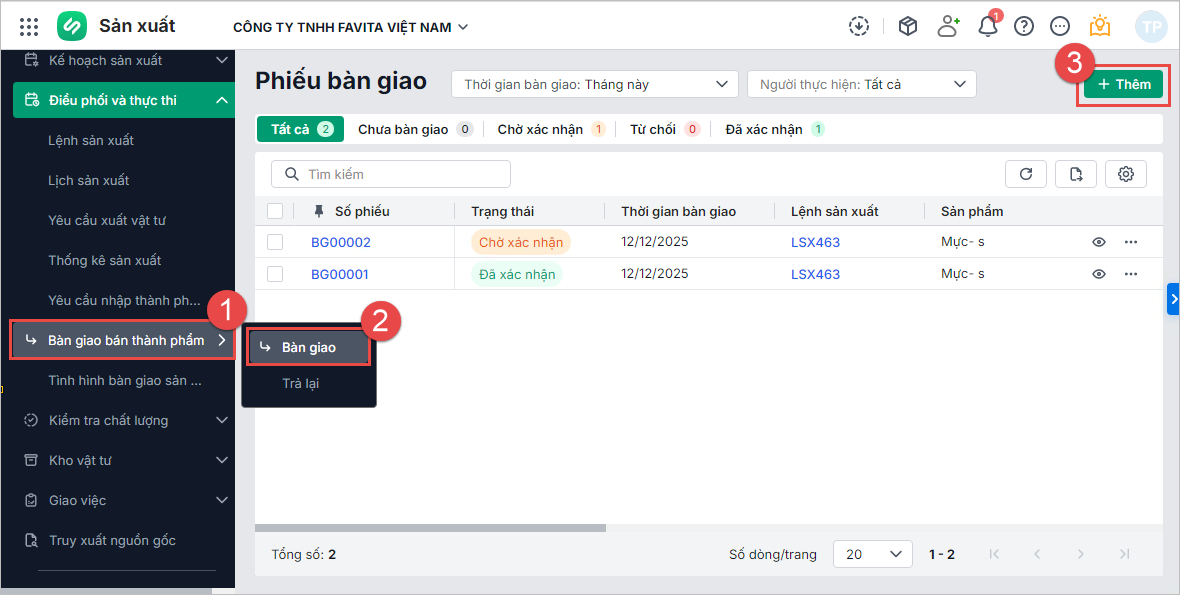Open the download status icon
This screenshot has height=595, width=1180.
(858, 26)
